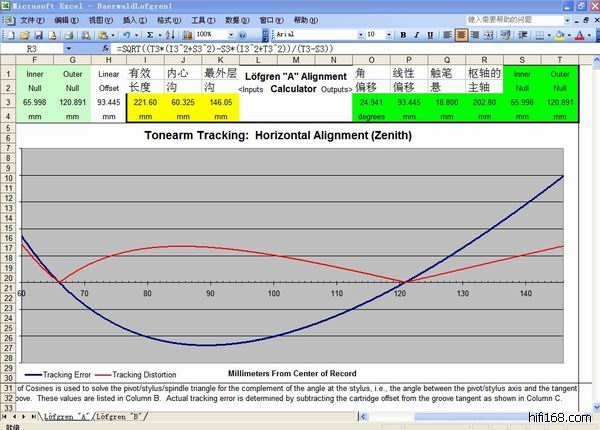Expand the font size dropdown
This screenshot has height=430, width=600.
click(x=388, y=34)
